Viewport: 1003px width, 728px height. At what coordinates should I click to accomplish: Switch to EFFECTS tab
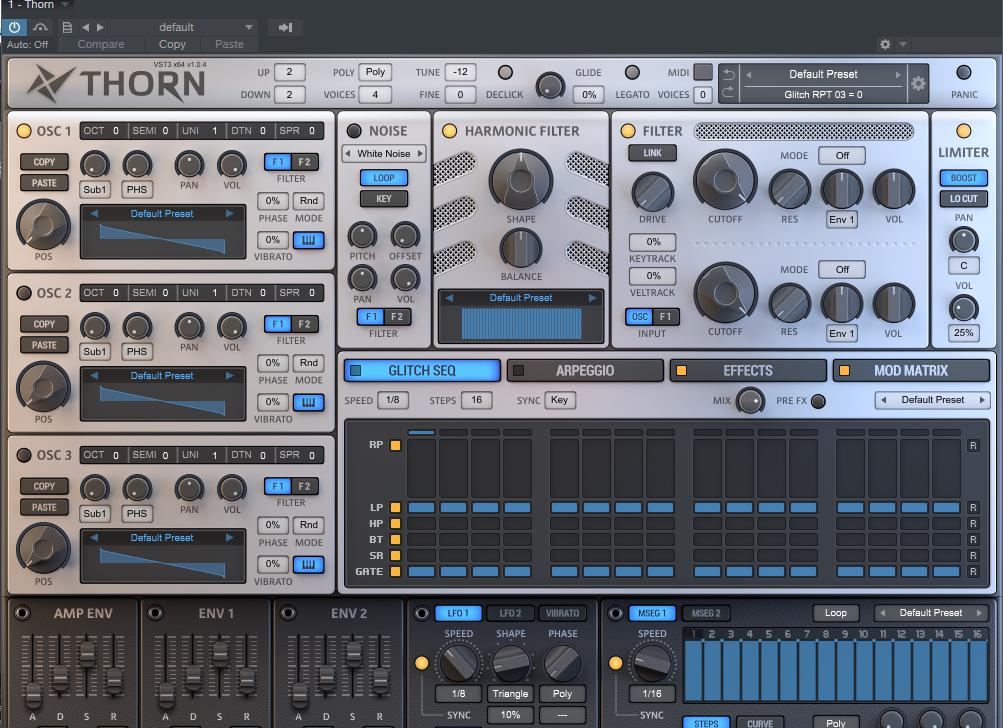pyautogui.click(x=748, y=370)
